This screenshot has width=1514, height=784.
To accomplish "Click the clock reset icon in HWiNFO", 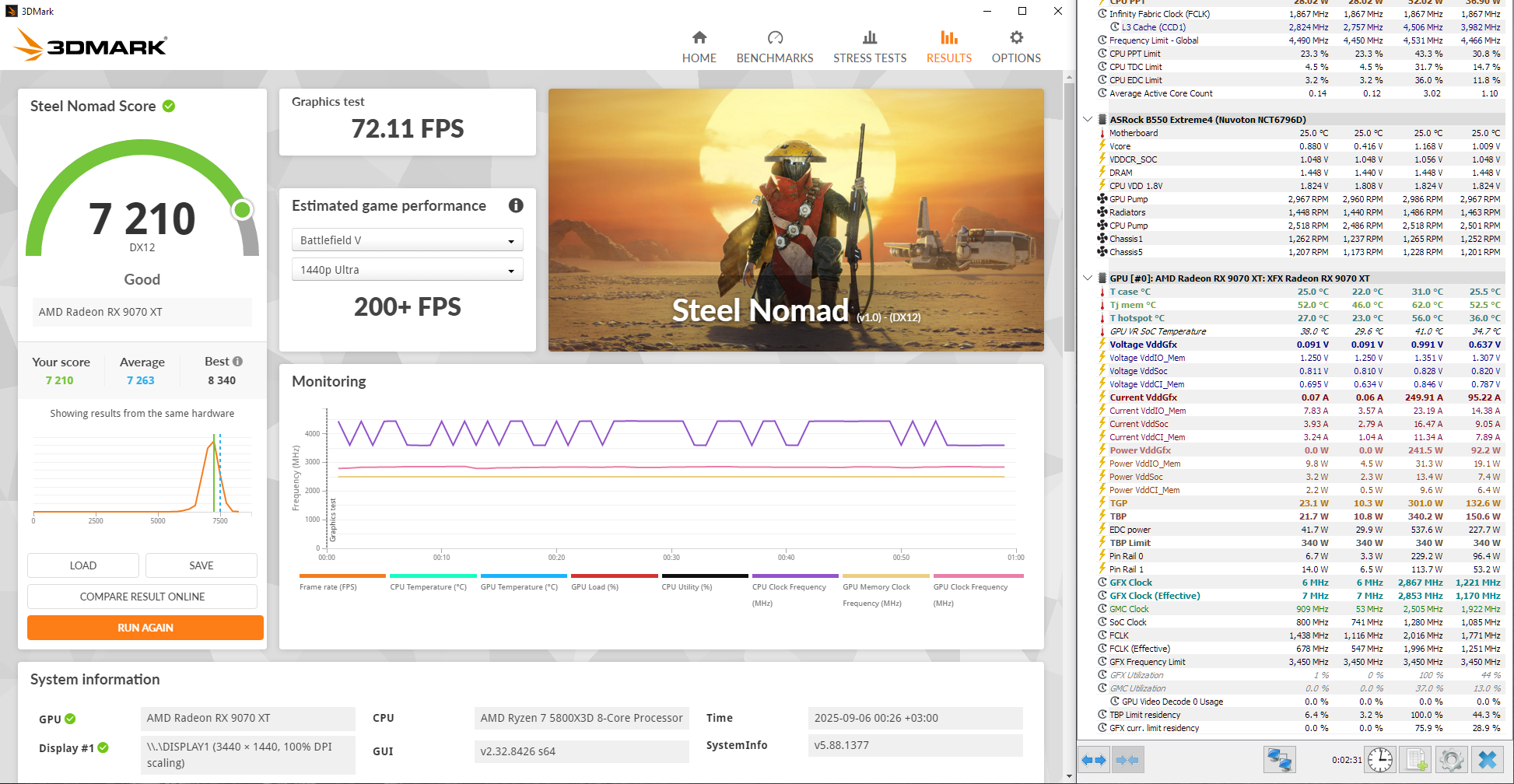I will (1380, 760).
